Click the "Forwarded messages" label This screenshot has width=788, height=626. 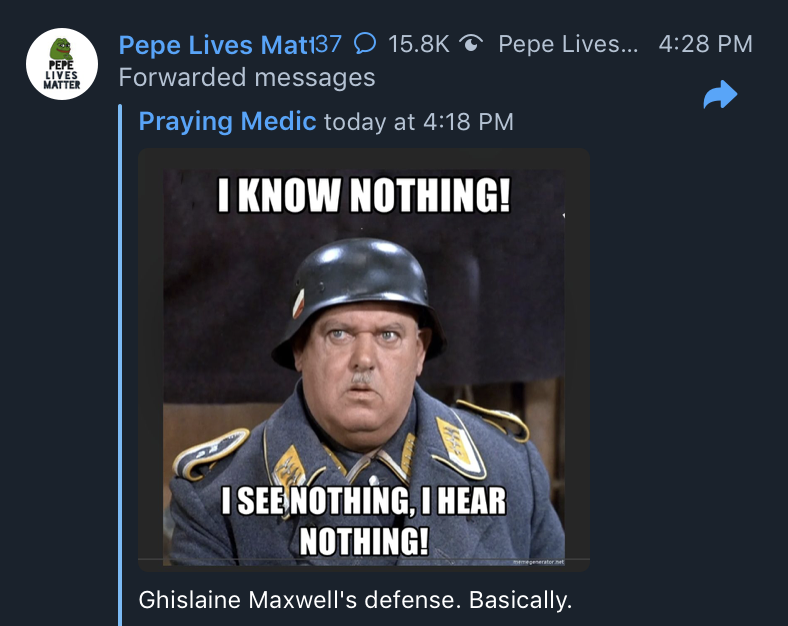coord(247,77)
